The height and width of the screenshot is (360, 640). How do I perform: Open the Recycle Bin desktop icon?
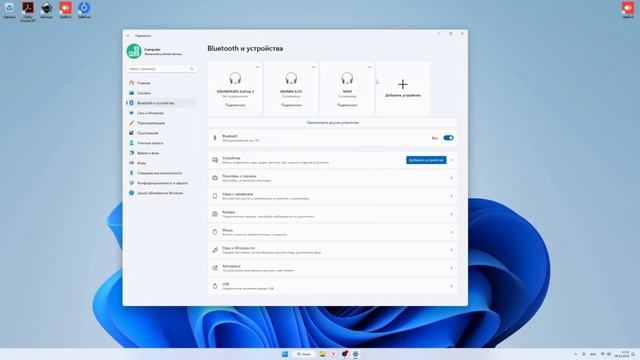click(x=9, y=10)
